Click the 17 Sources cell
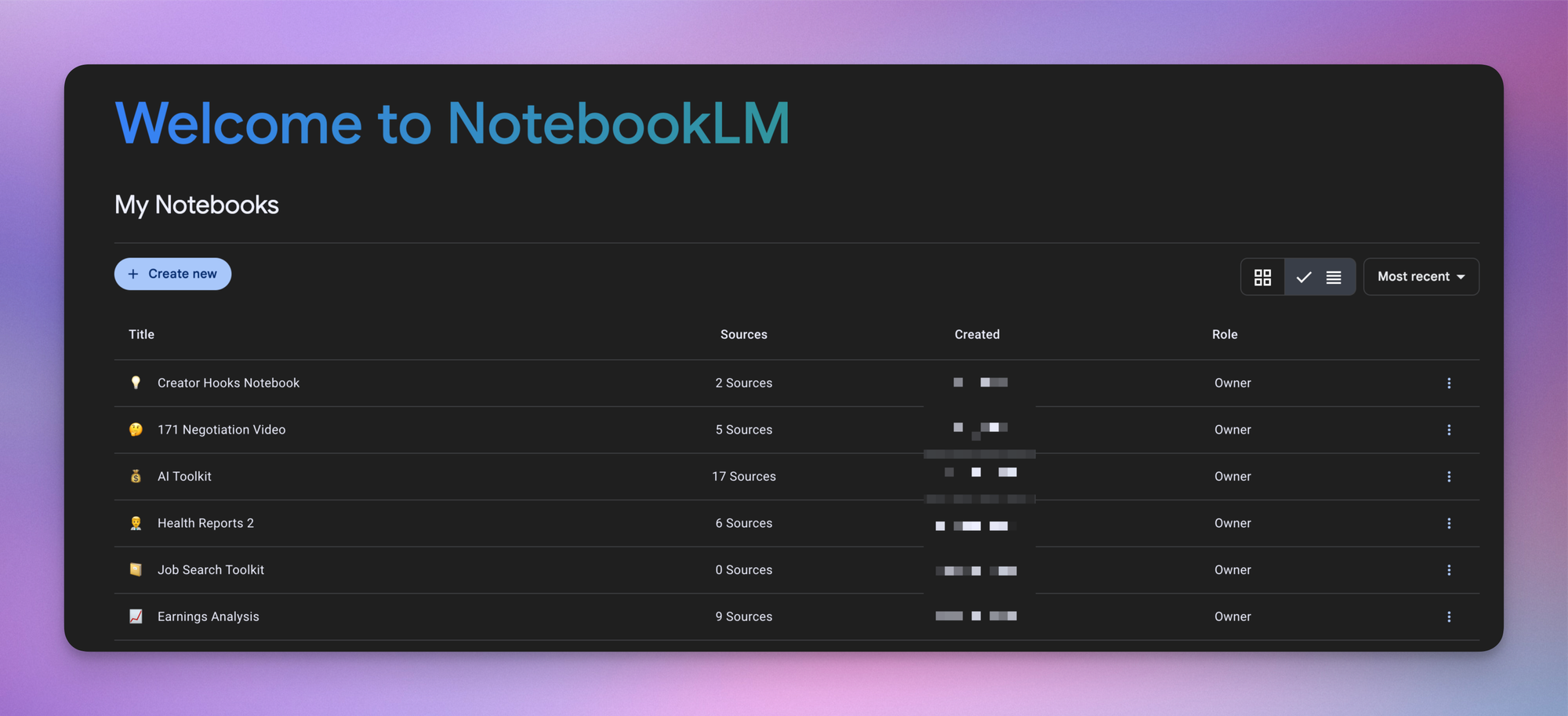 point(744,476)
